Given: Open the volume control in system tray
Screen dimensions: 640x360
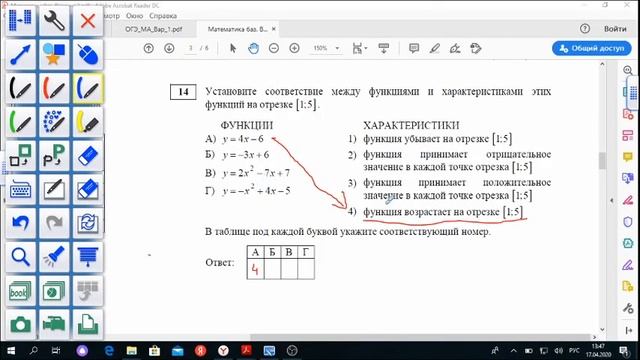Looking at the screenshot, I should [558, 351].
